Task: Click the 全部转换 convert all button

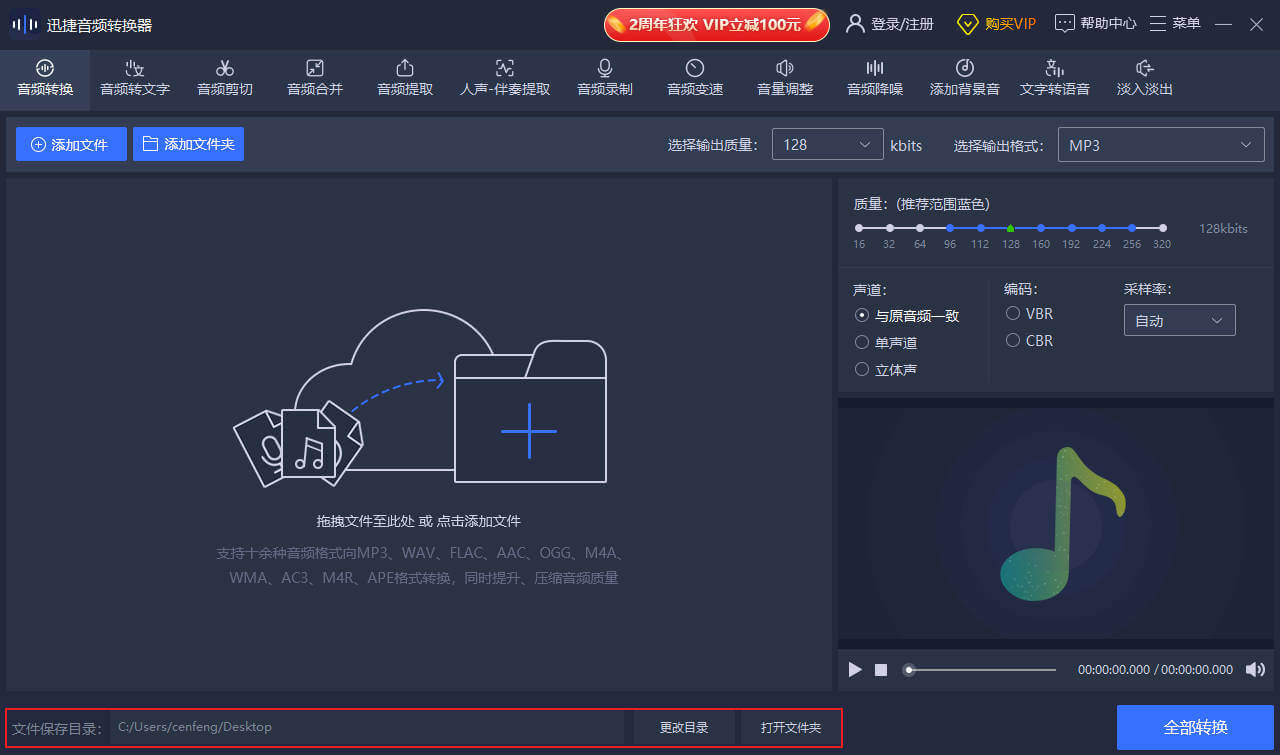Action: [x=1195, y=727]
